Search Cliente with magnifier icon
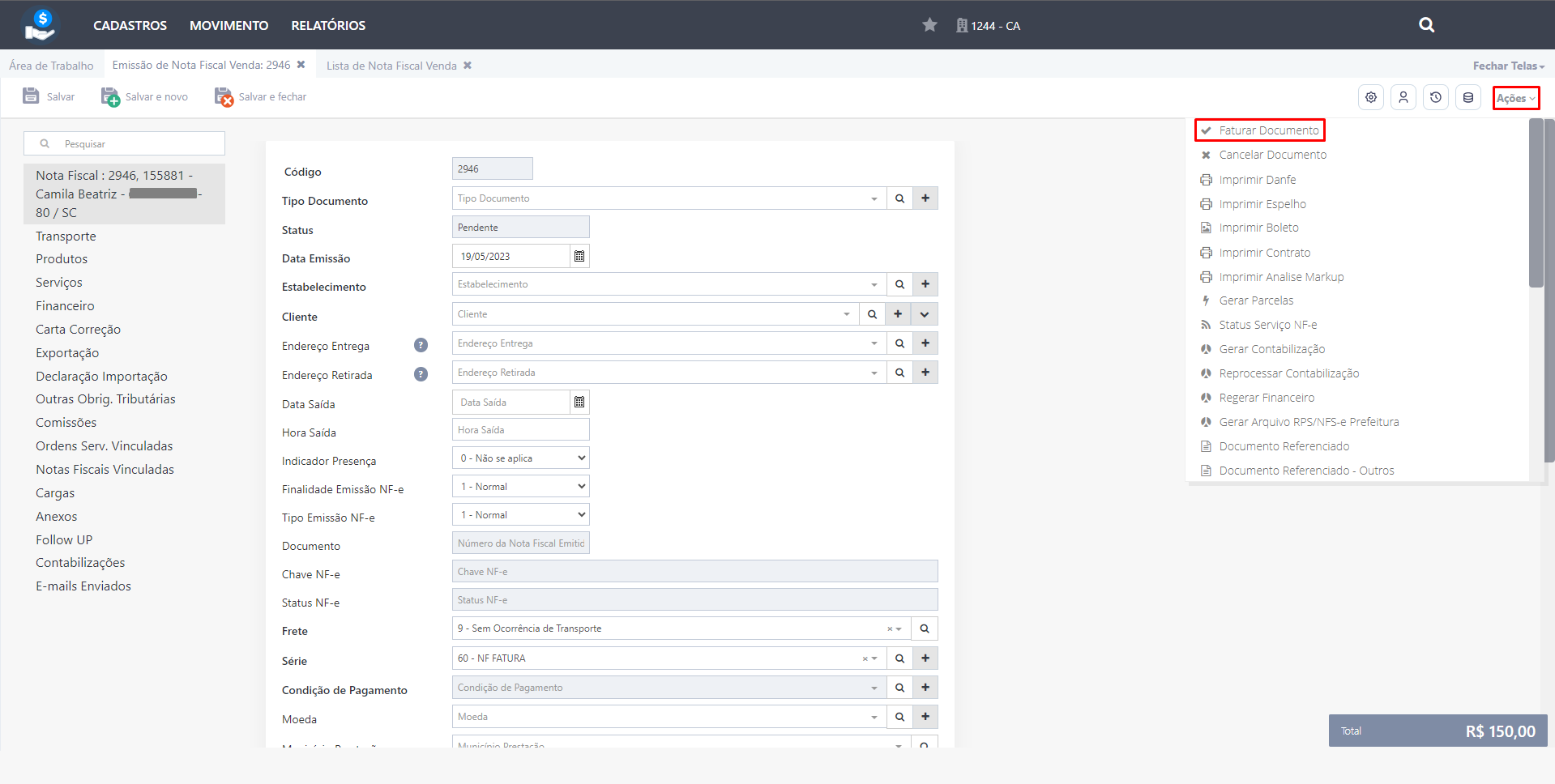This screenshot has width=1555, height=784. [872, 314]
